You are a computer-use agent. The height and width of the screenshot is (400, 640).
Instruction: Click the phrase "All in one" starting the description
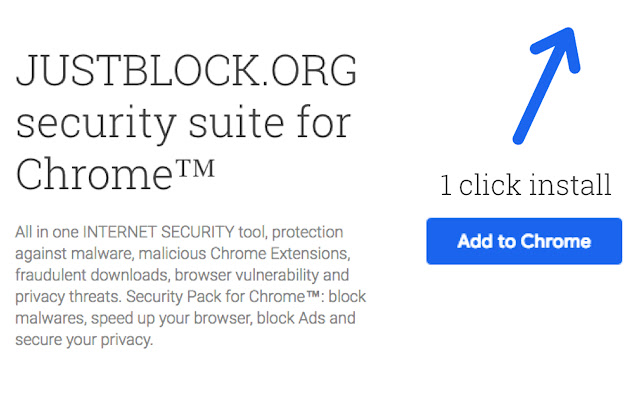(x=46, y=232)
